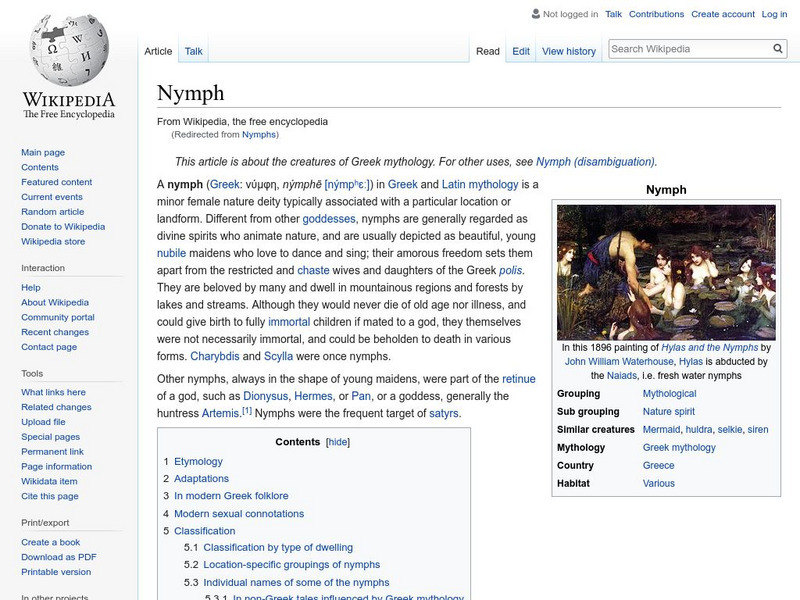This screenshot has width=800, height=600.
Task: Open the View history tab
Action: click(569, 51)
